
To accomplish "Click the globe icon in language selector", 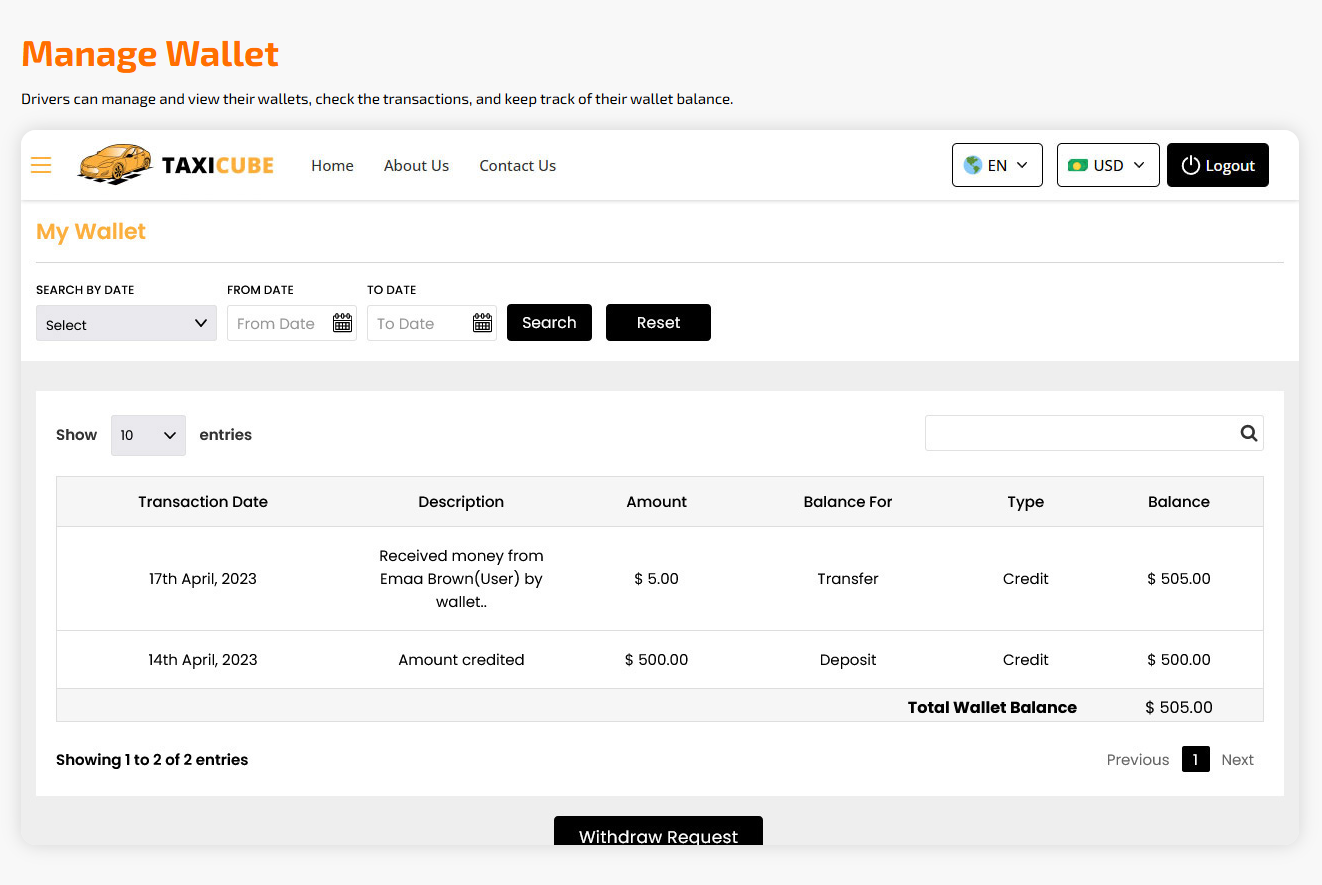I will click(972, 165).
